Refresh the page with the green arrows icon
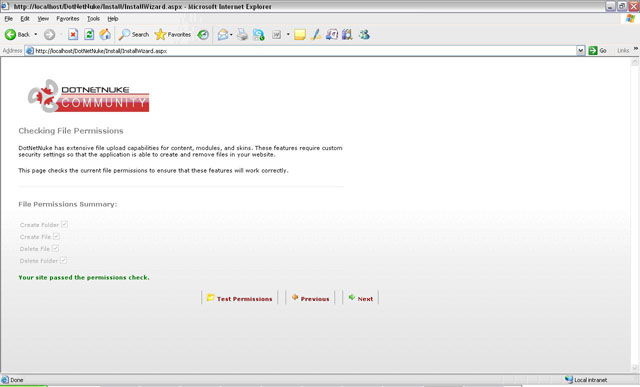640x387 pixels. pos(89,35)
